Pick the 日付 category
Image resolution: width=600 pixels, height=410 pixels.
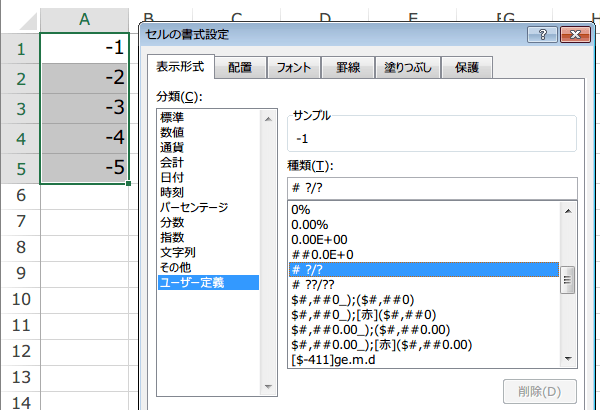point(173,178)
